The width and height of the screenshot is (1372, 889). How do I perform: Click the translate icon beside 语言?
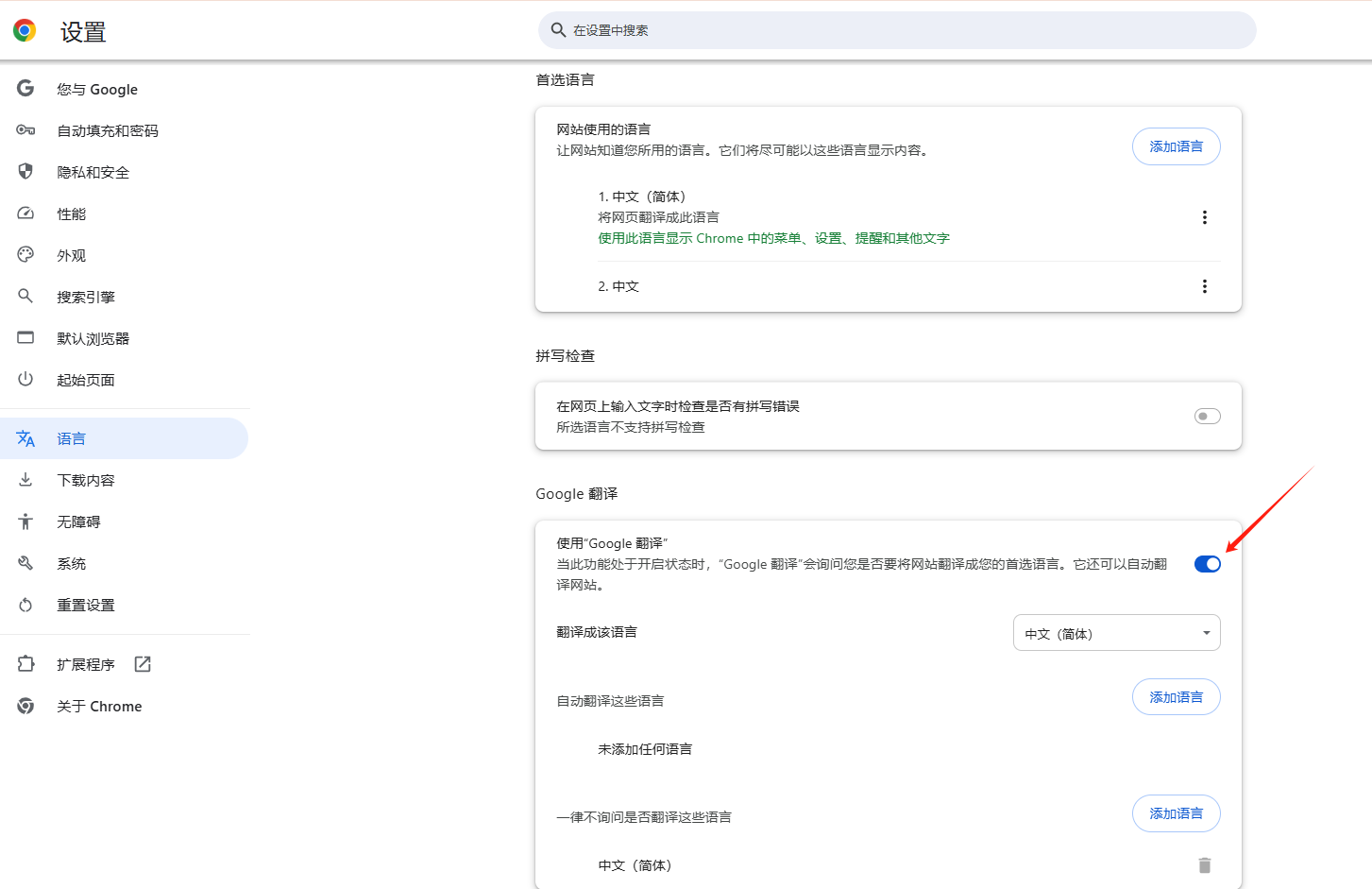tap(25, 438)
